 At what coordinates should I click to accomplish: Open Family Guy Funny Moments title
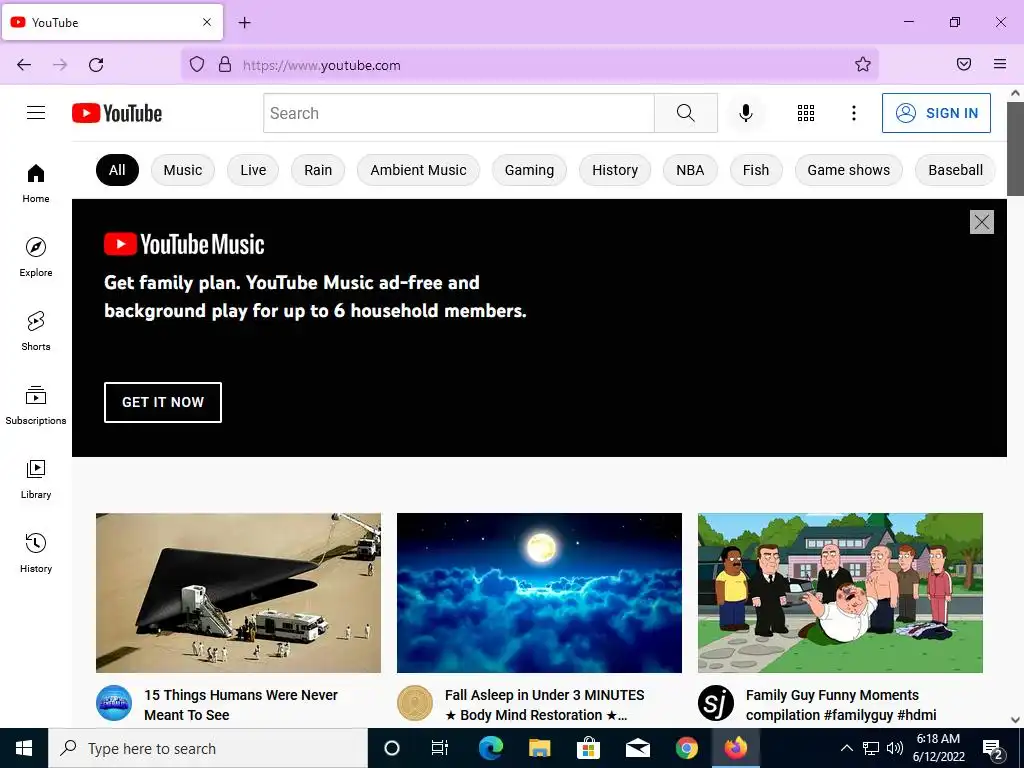click(841, 705)
